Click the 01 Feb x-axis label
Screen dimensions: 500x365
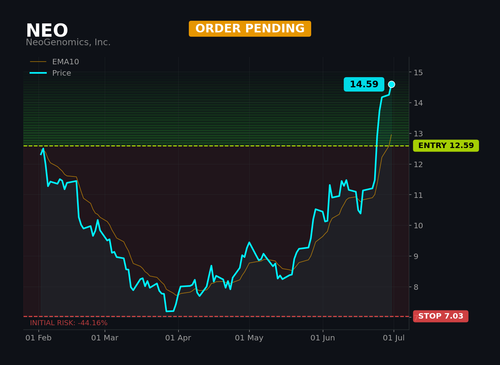38,338
